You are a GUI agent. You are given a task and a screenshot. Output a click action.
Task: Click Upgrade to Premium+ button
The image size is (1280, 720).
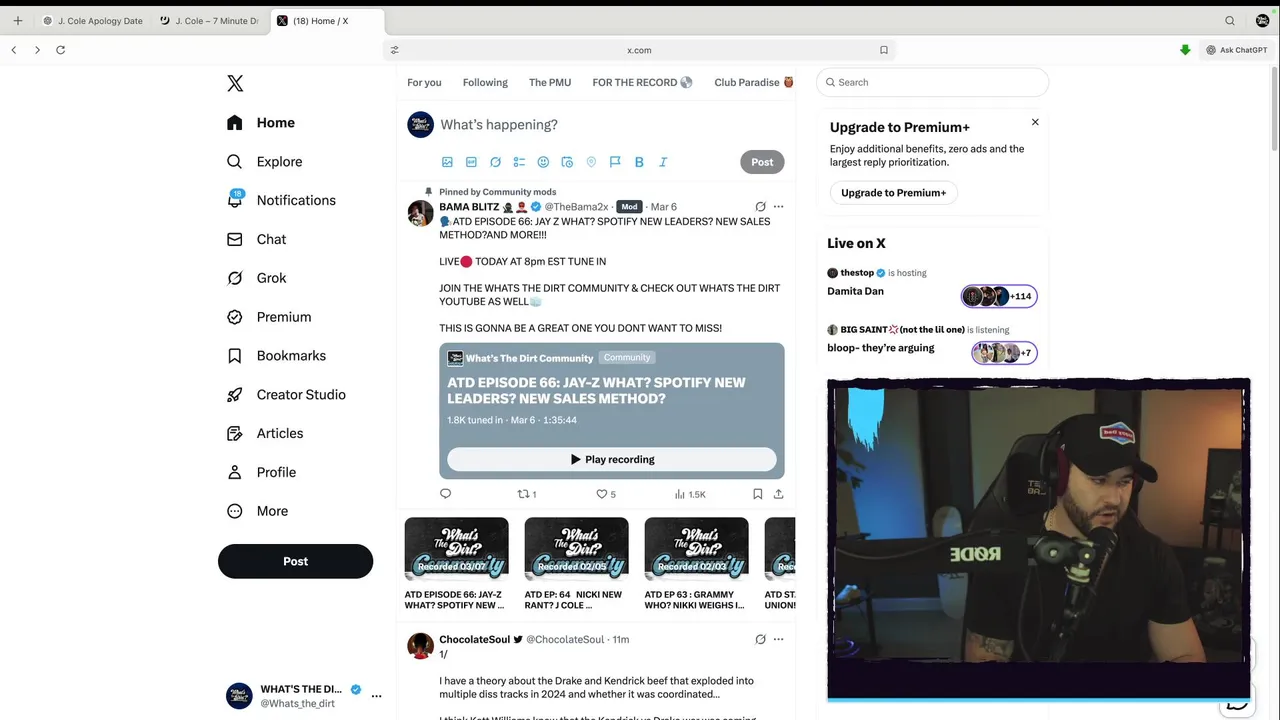[x=893, y=193]
